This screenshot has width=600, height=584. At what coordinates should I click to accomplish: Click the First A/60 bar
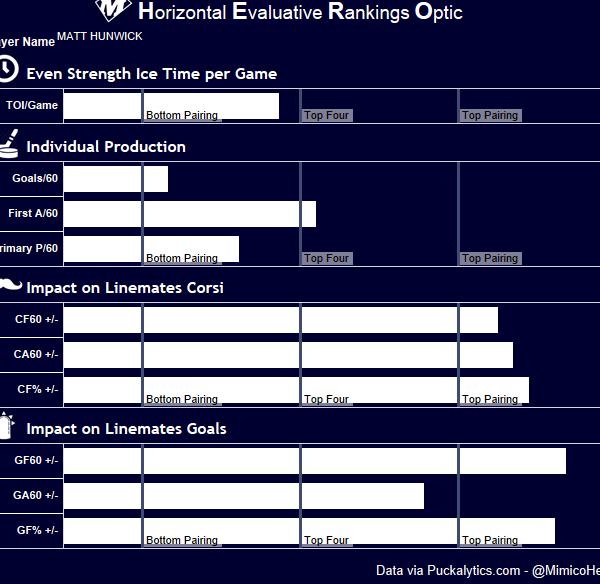190,214
